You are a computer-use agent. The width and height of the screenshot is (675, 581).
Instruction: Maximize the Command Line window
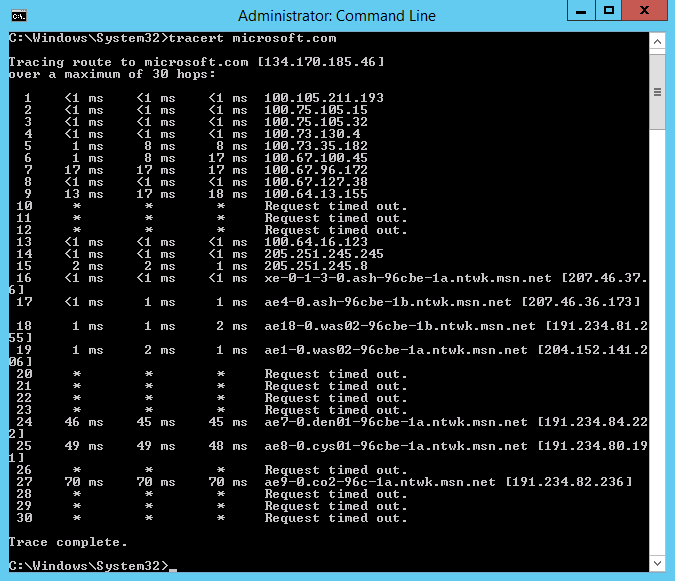click(608, 10)
